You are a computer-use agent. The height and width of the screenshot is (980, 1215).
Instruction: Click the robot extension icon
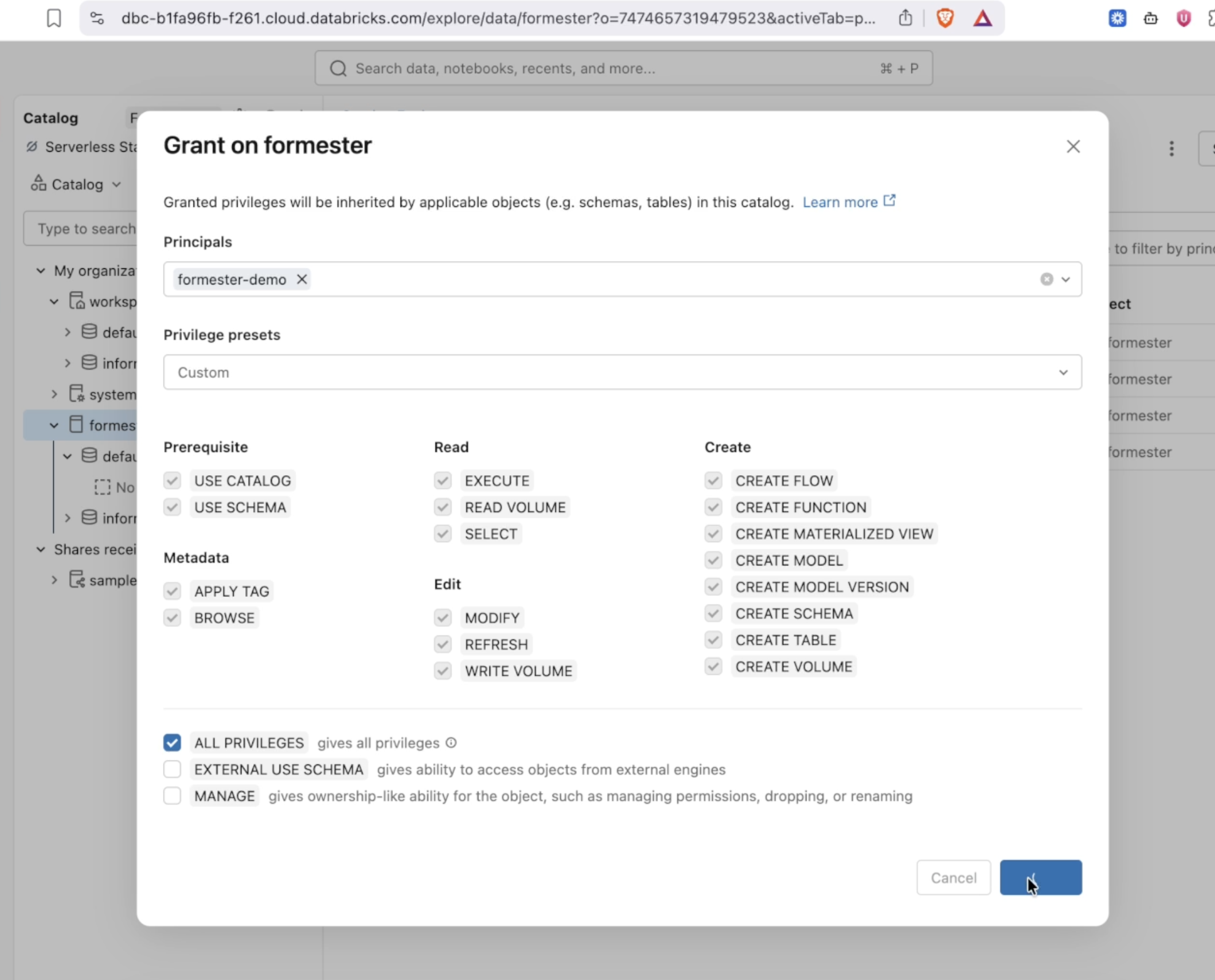click(1151, 18)
